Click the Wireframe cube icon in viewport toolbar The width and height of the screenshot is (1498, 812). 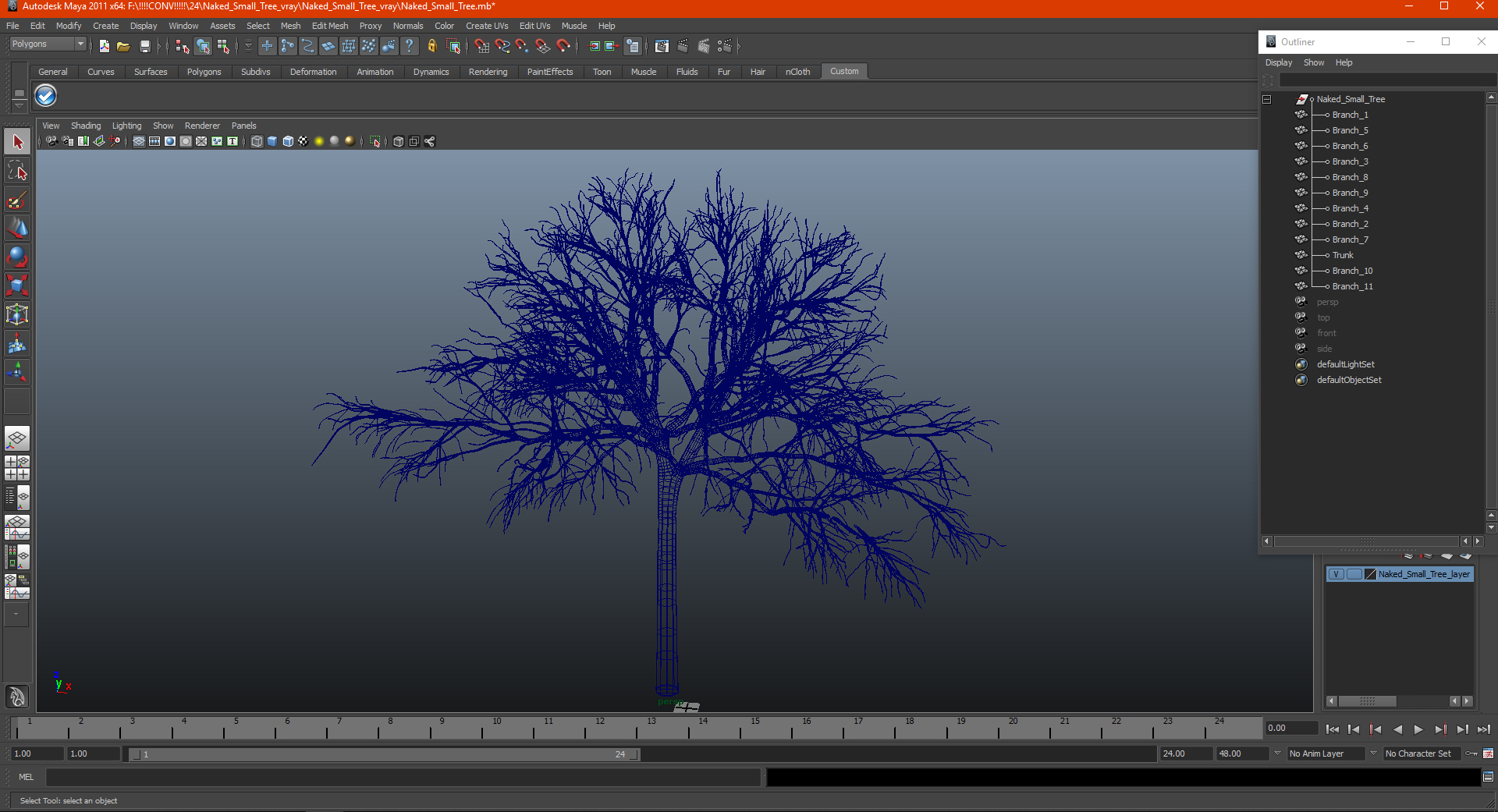257,141
